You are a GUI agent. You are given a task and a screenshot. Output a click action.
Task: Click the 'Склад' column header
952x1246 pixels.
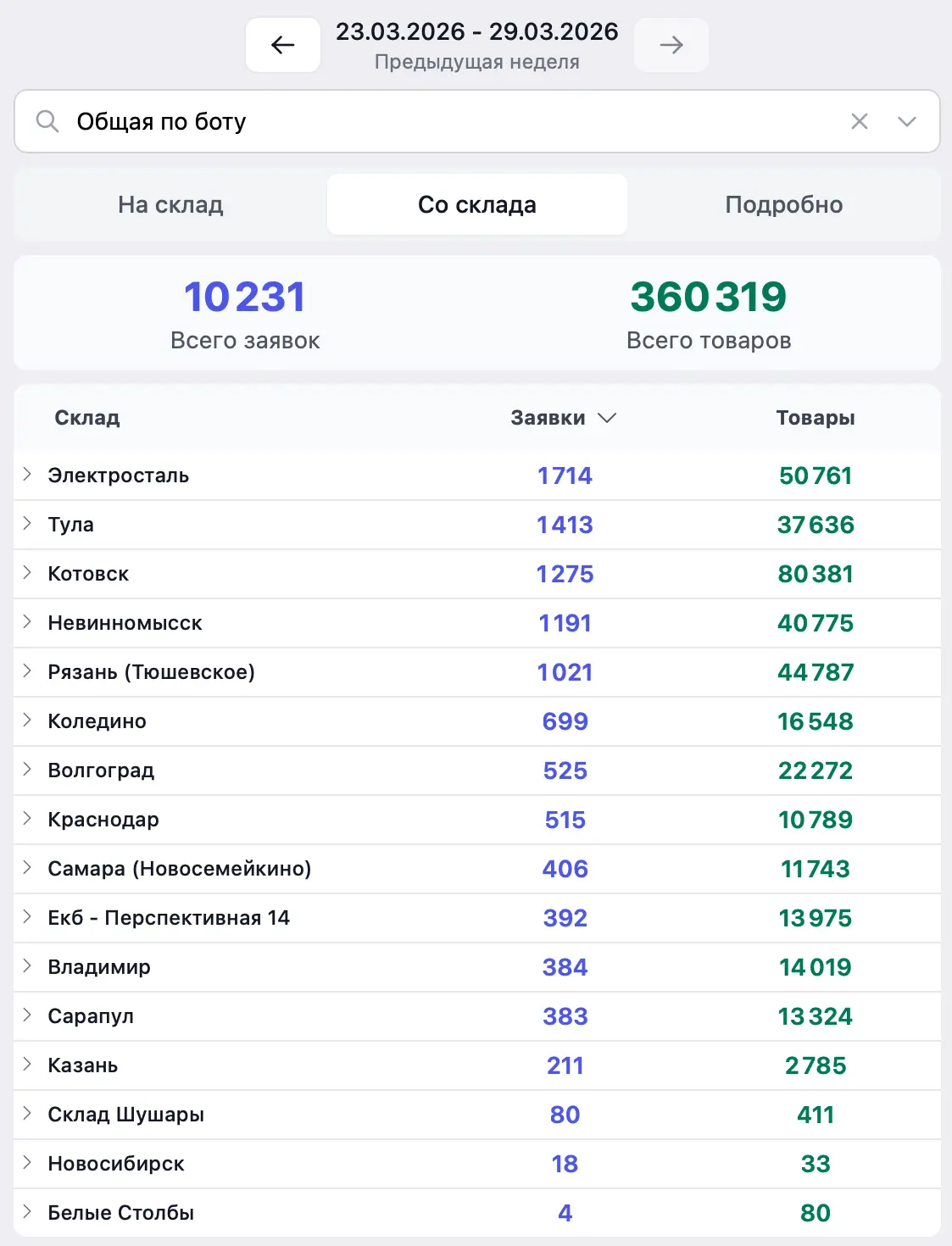[87, 418]
